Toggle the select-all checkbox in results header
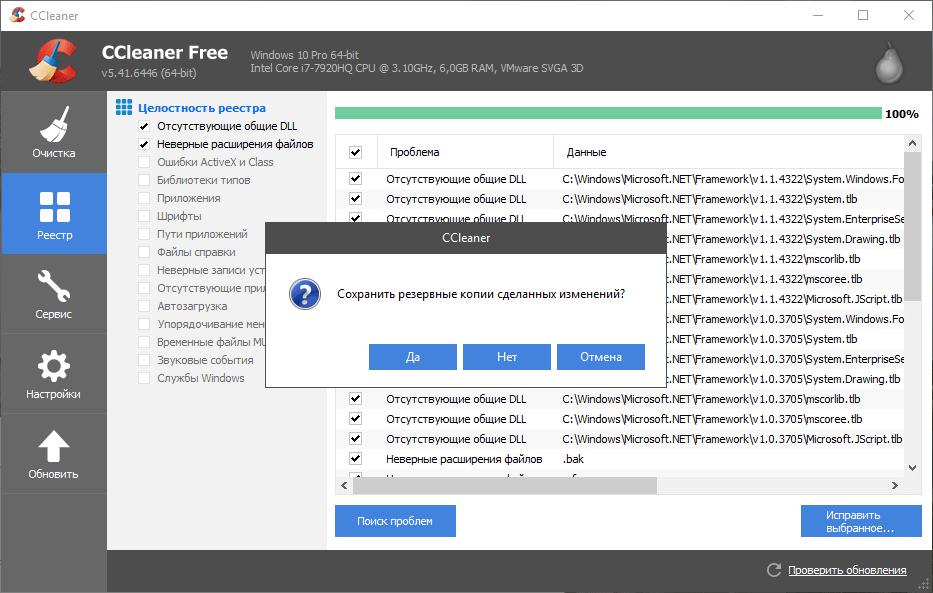This screenshot has width=933, height=593. 355,151
